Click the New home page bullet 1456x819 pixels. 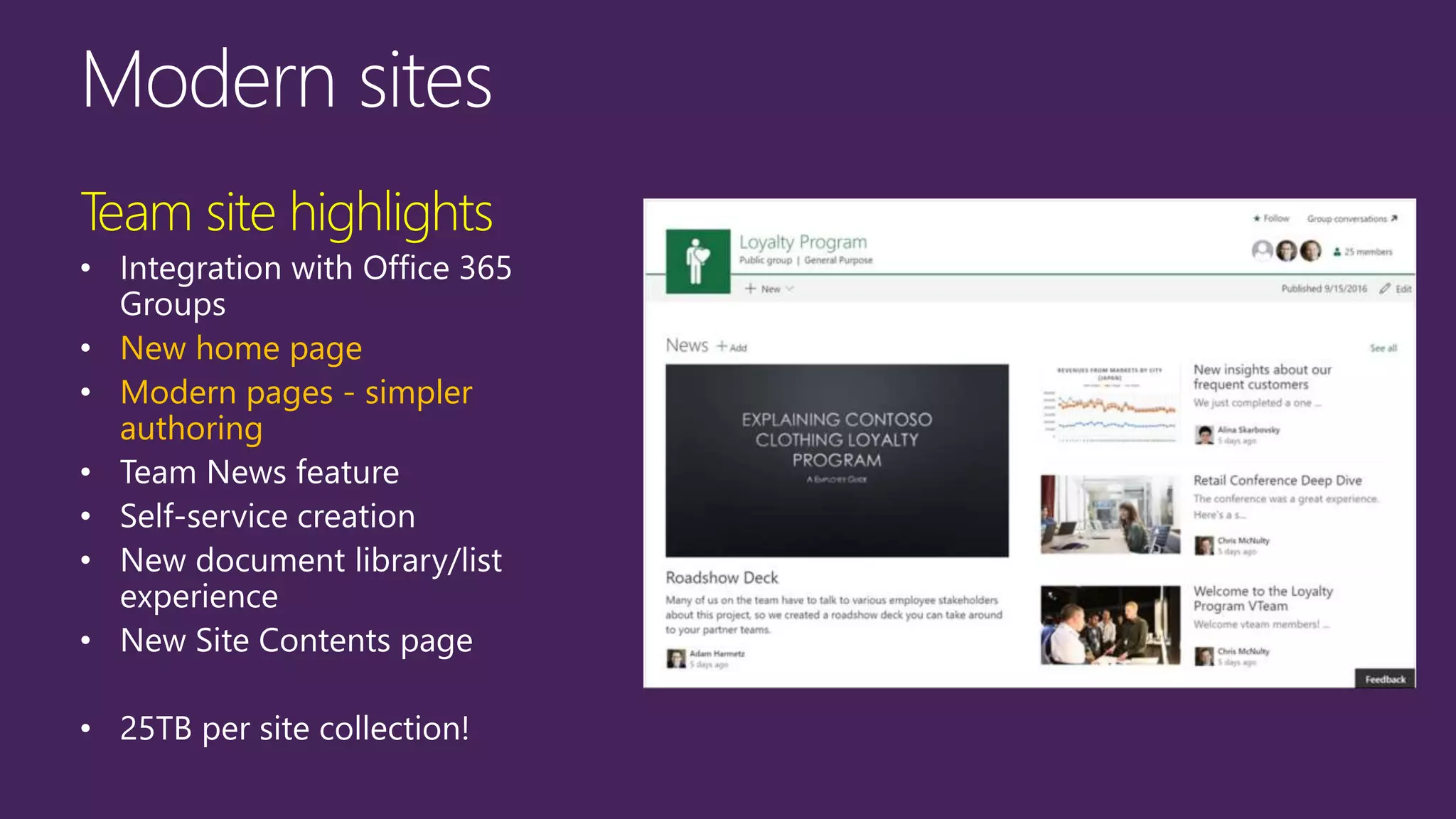[241, 348]
